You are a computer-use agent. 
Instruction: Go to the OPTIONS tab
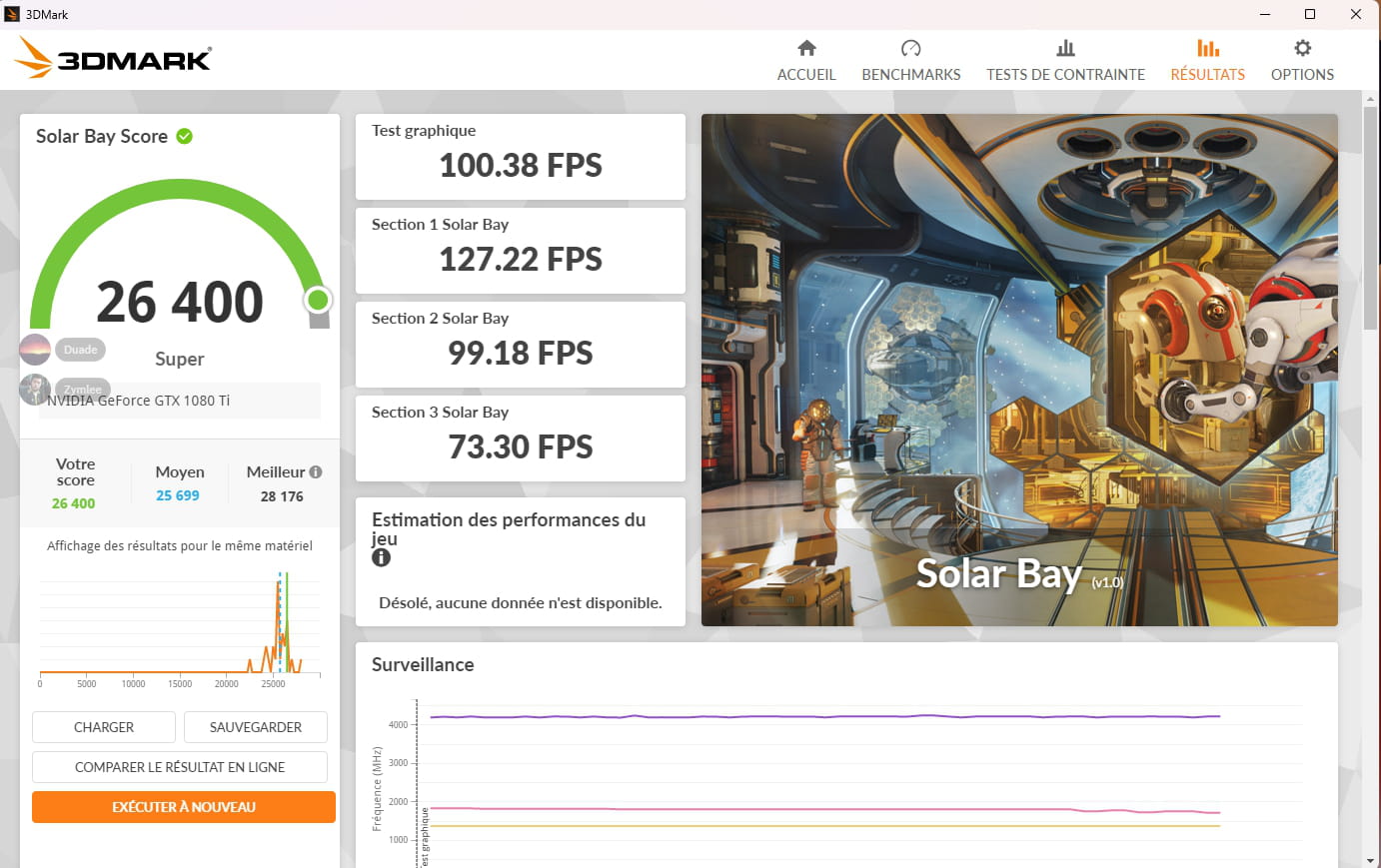1302,60
